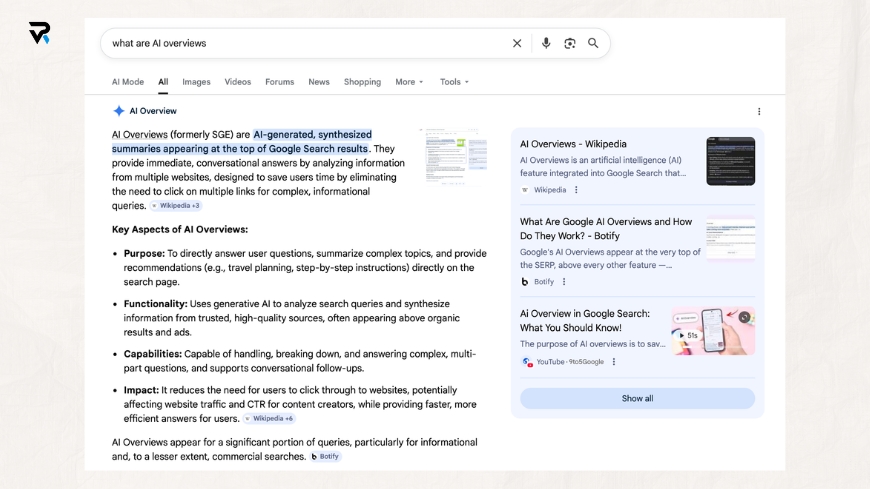Click the Functionality bullet text

(292, 318)
